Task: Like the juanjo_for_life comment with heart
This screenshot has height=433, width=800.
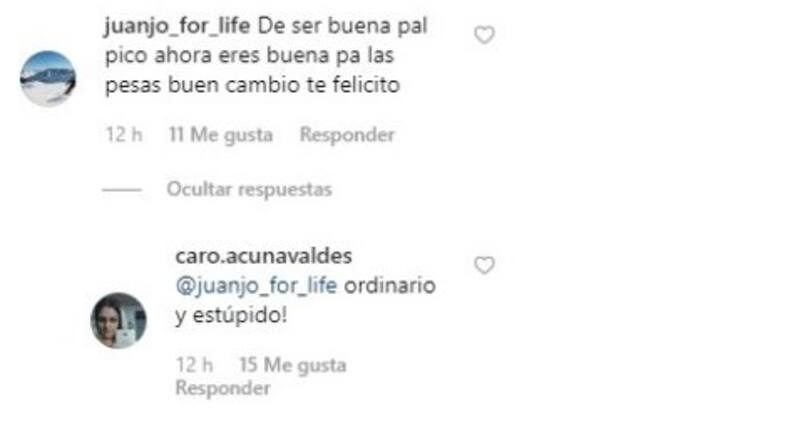Action: (484, 35)
